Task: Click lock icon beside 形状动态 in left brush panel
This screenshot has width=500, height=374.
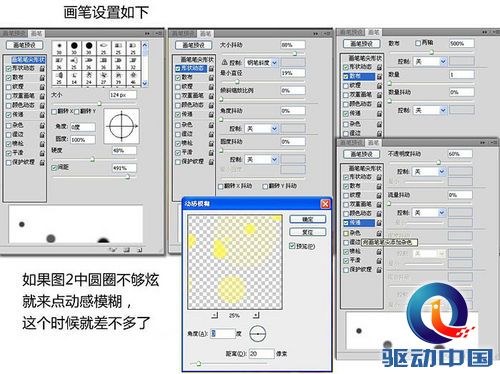Action: pyautogui.click(x=42, y=68)
